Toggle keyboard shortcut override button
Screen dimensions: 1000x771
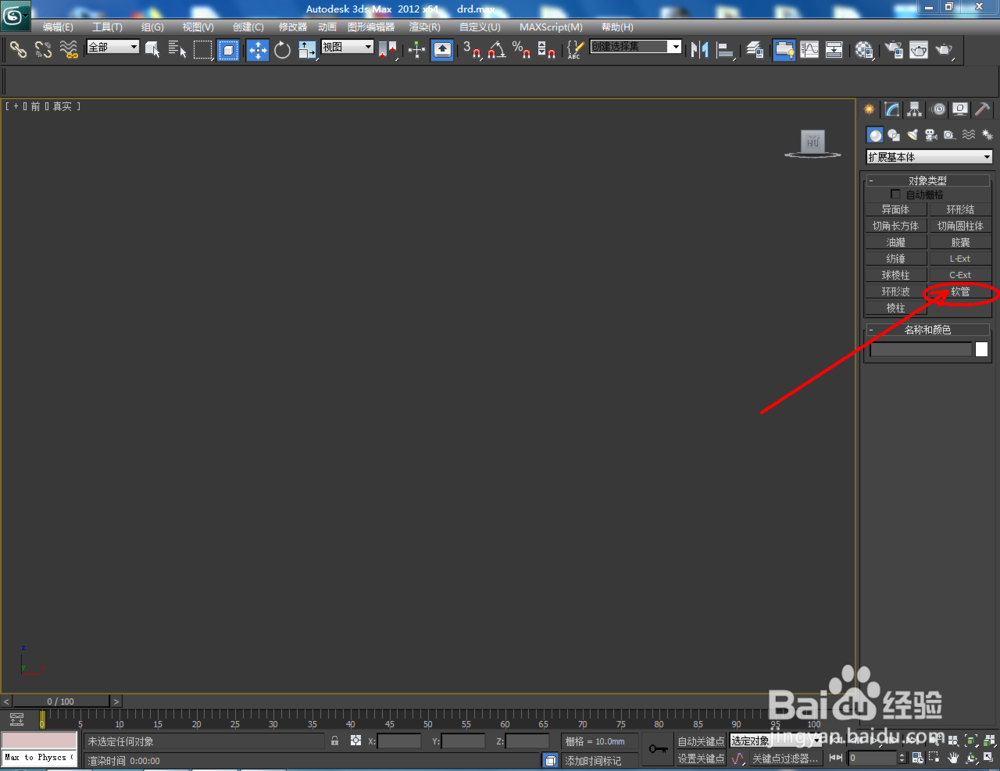(x=442, y=50)
